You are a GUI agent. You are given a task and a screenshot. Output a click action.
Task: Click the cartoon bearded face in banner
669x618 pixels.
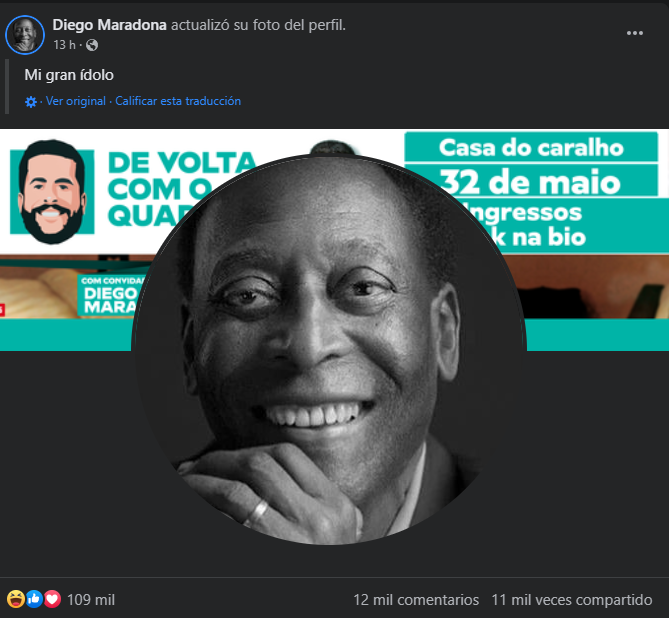pos(52,192)
